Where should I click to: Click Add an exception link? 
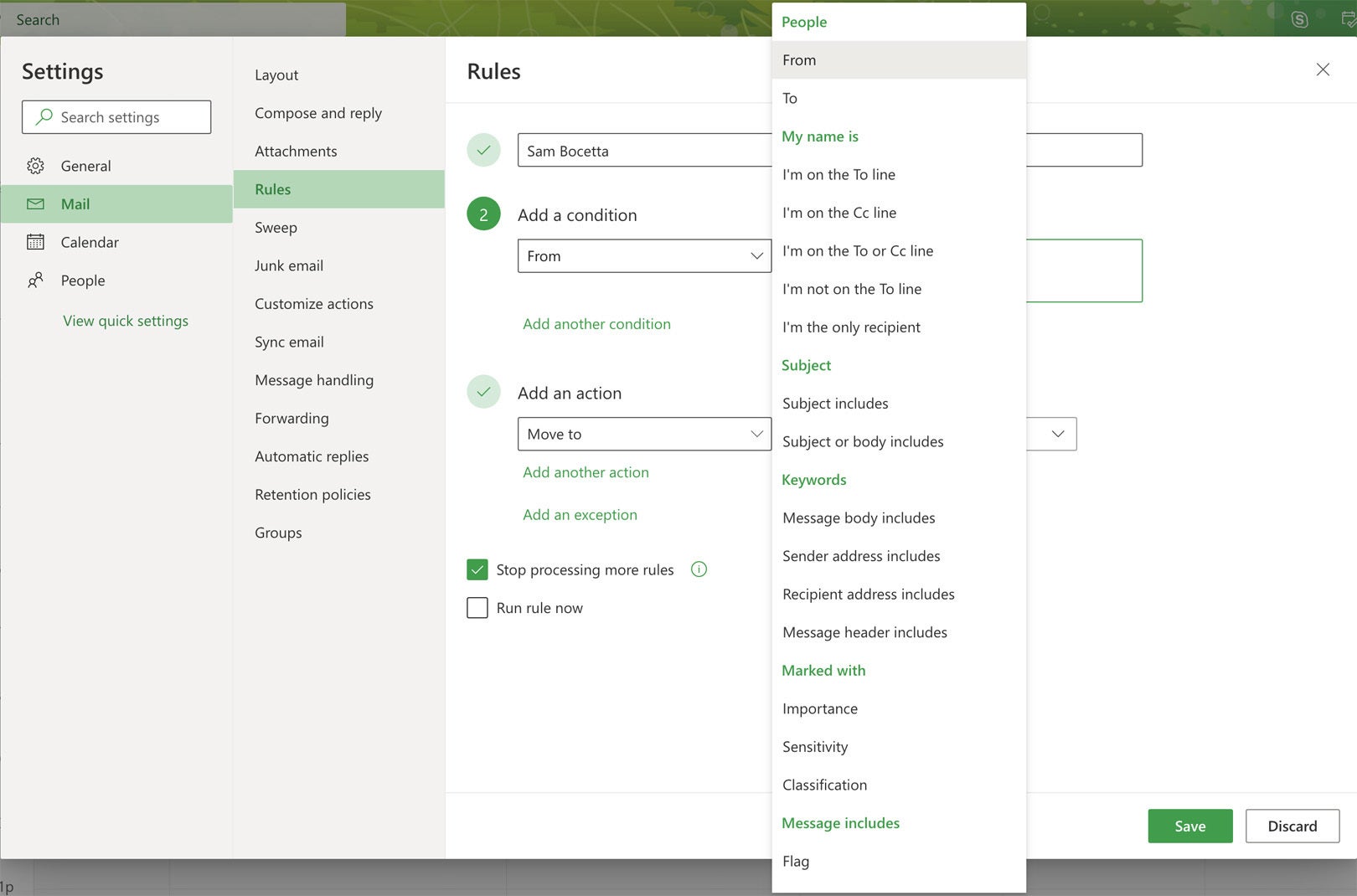[580, 515]
